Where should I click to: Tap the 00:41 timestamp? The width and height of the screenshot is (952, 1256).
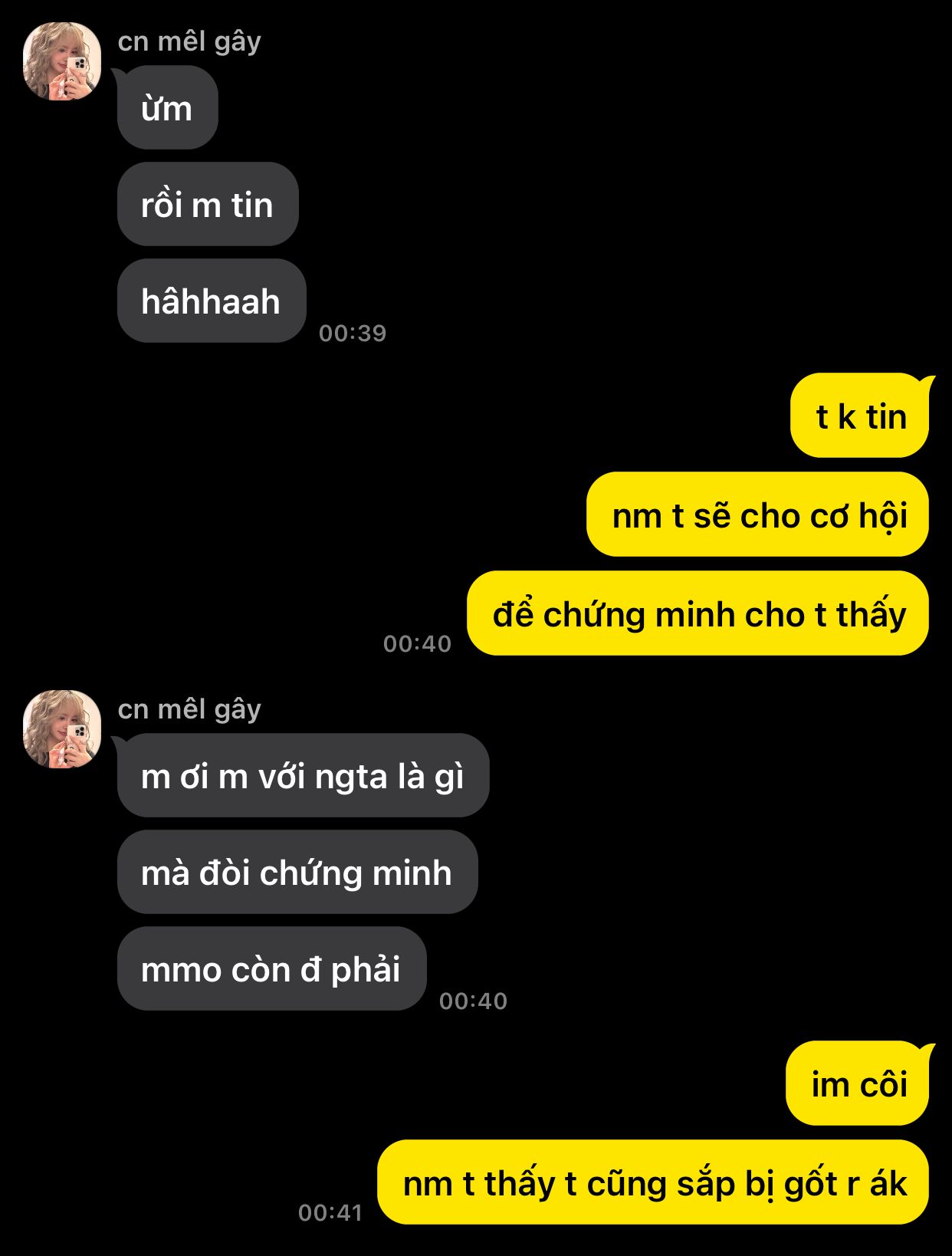pos(330,1212)
